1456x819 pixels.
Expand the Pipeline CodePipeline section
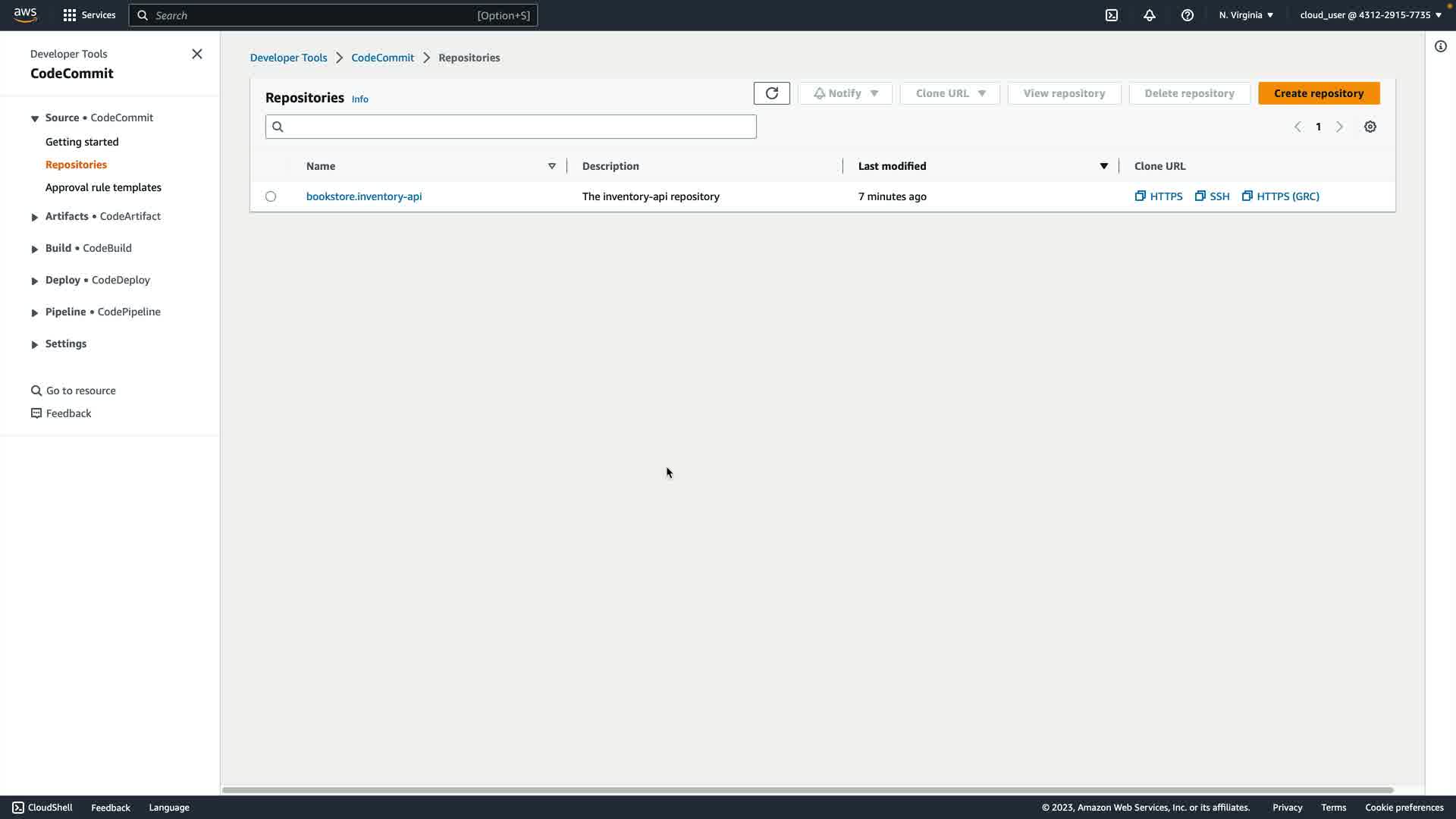pos(35,312)
